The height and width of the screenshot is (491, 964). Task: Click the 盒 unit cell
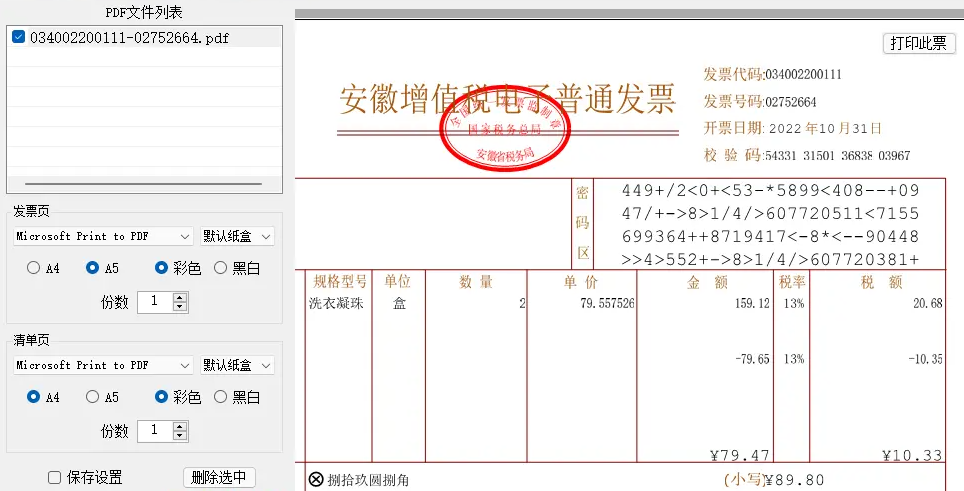click(399, 303)
